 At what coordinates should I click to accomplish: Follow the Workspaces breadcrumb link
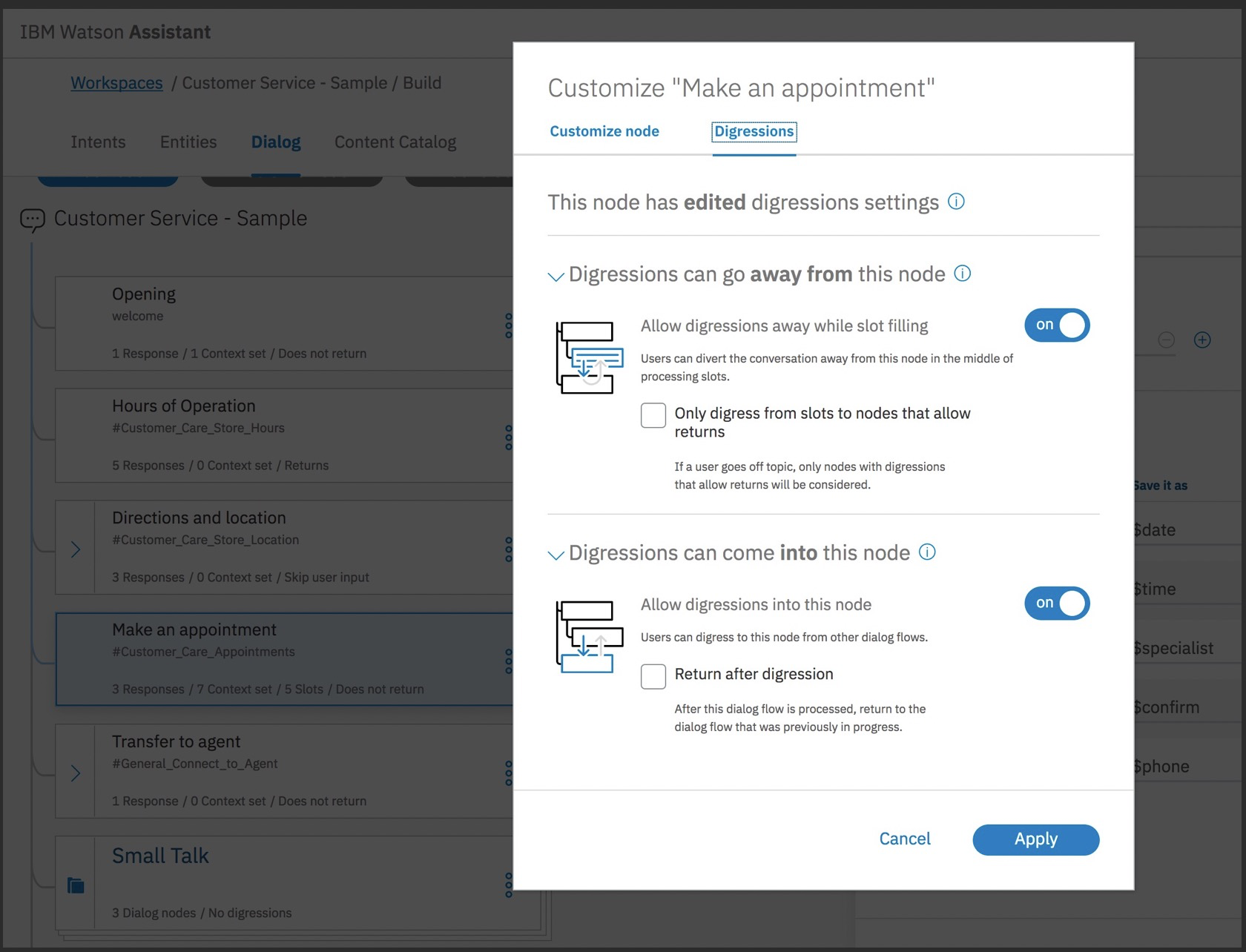[x=116, y=83]
